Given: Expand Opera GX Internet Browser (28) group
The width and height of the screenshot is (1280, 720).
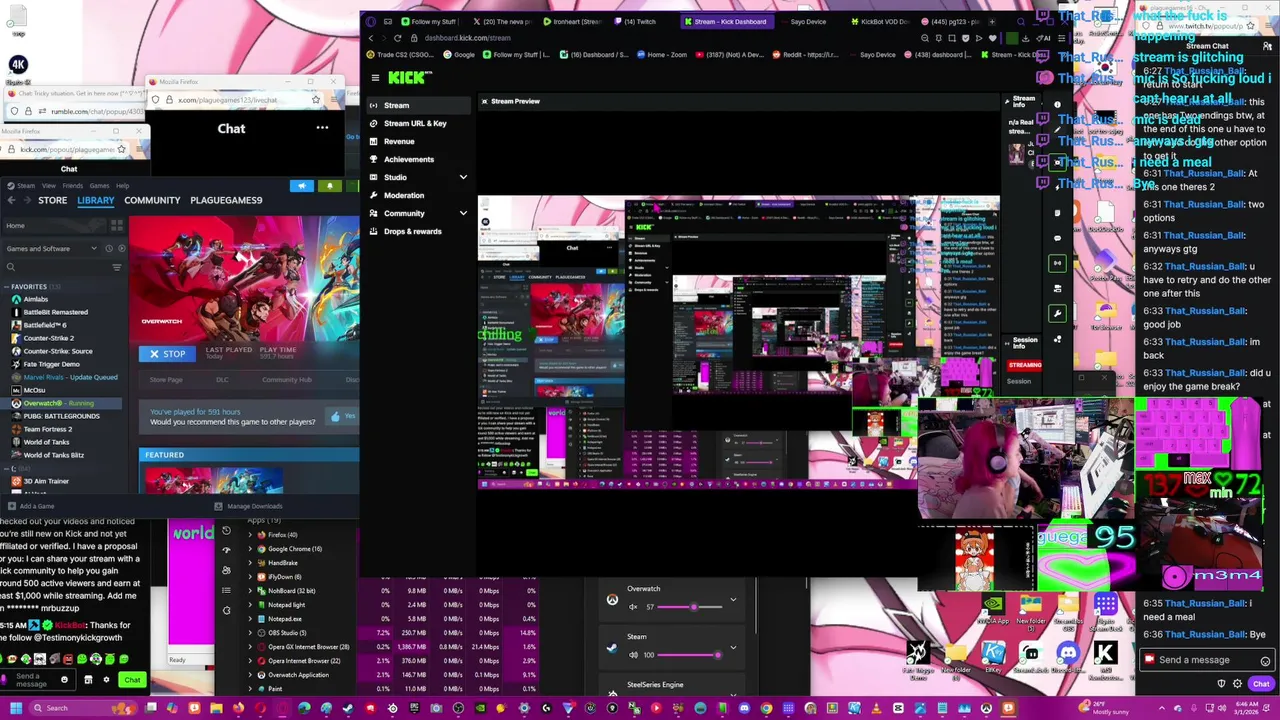Looking at the screenshot, I should coord(250,647).
